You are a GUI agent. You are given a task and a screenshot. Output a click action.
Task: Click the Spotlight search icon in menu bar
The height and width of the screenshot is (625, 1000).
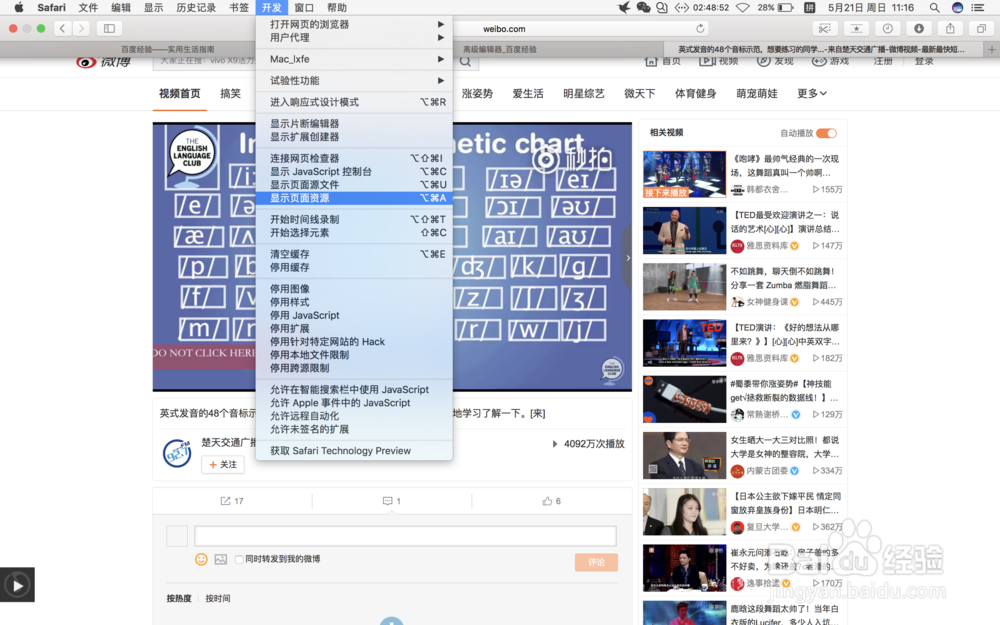934,8
